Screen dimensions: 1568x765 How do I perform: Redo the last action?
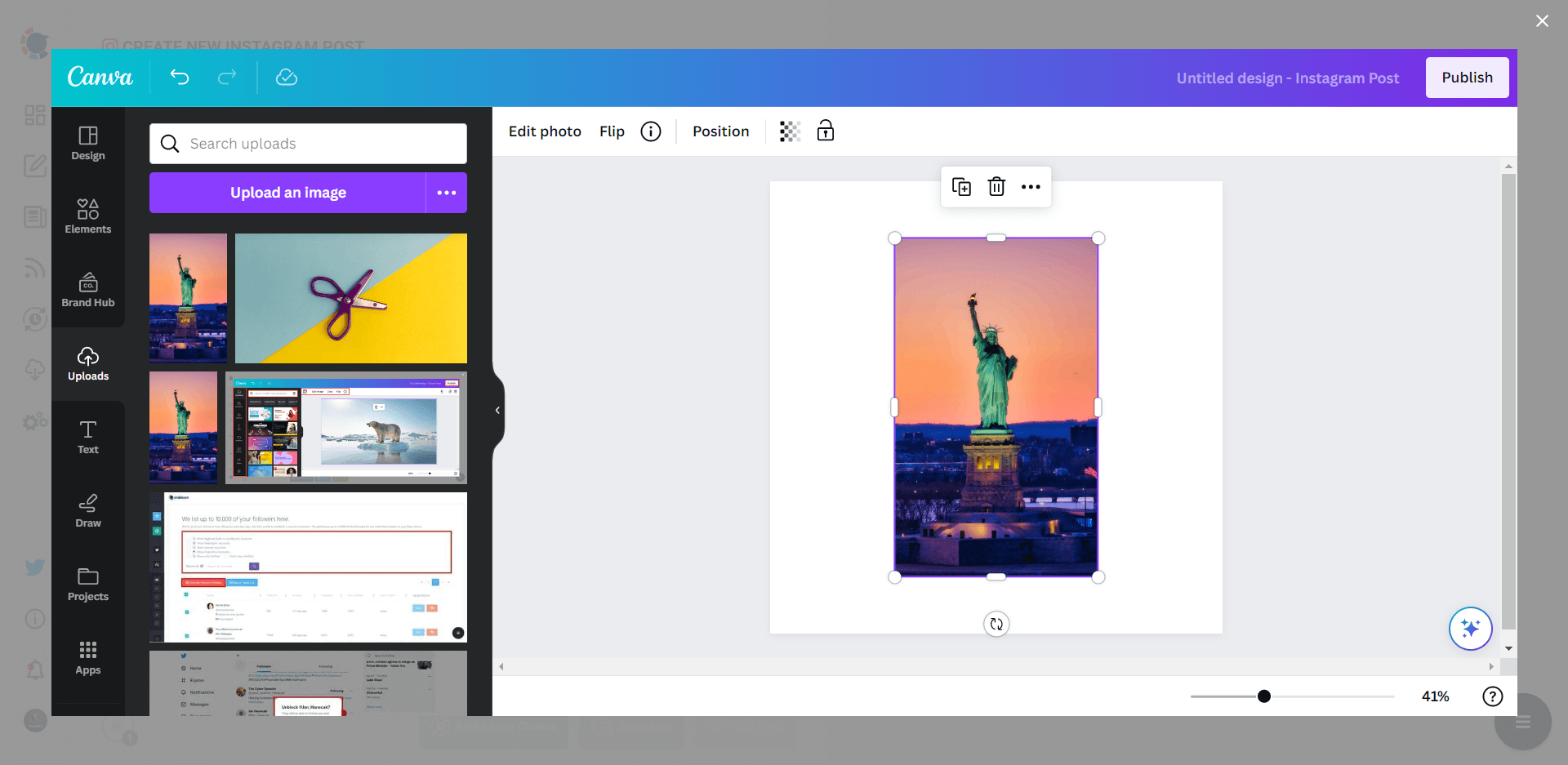227,78
